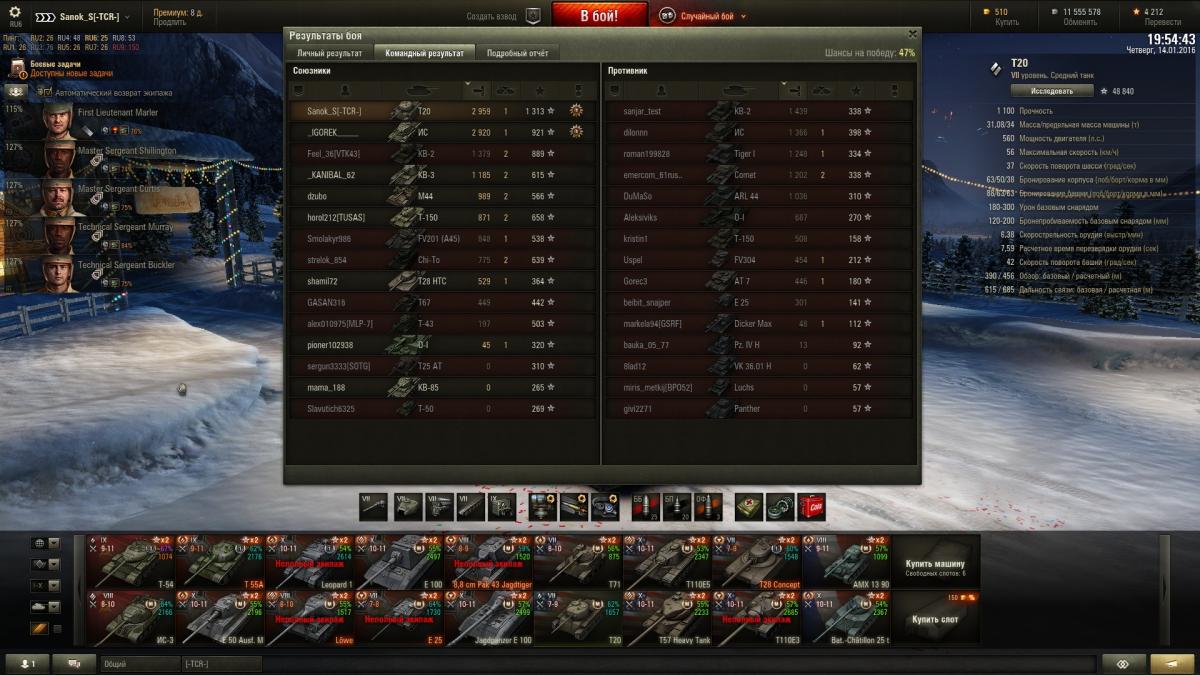Viewport: 1200px width, 675px height.
Task: Open tier I-X filter dropdown in carousel
Action: coord(46,585)
